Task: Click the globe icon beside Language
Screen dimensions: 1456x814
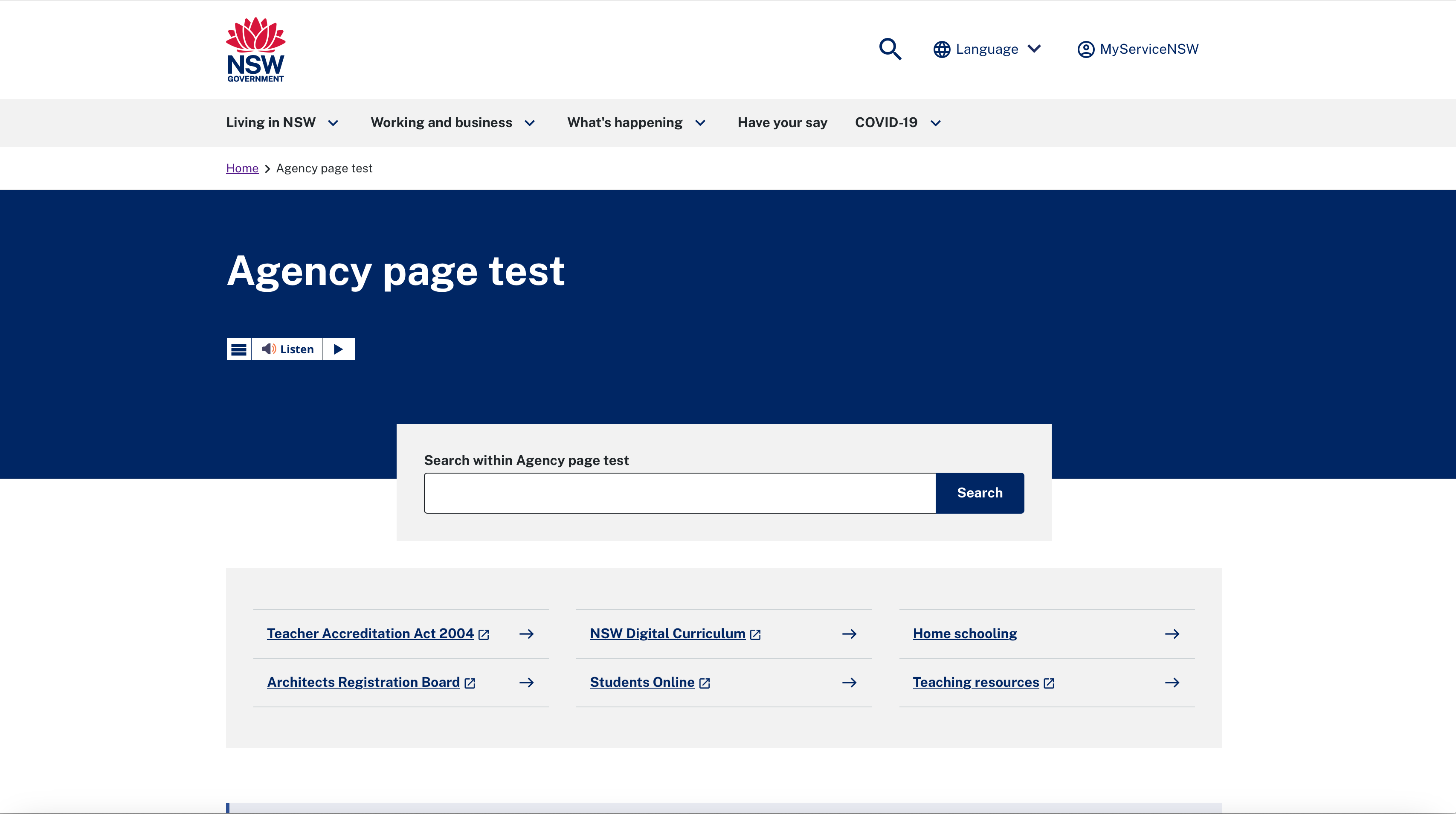Action: (x=942, y=49)
